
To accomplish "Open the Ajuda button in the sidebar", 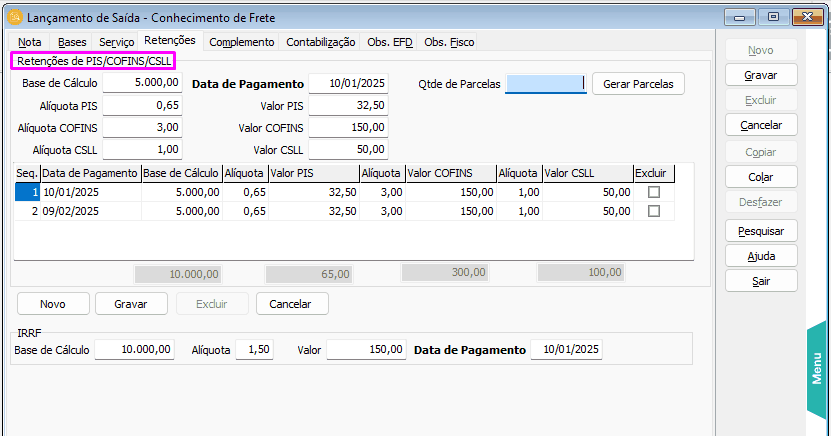I will (761, 256).
